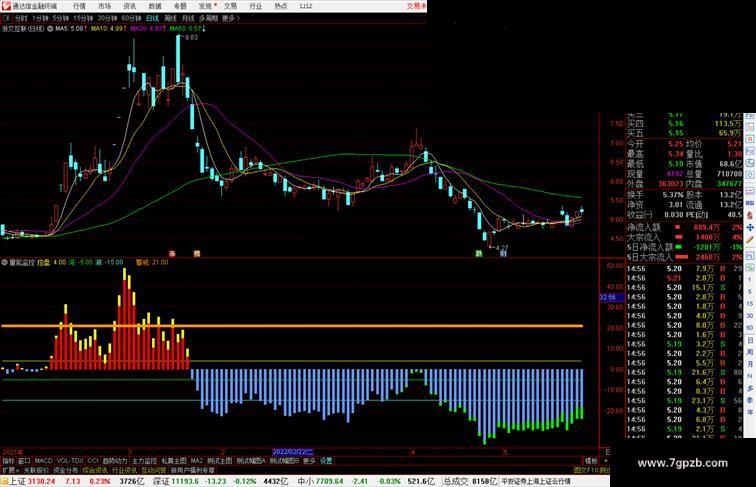The width and height of the screenshot is (756, 487).
Task: Switch to 60-minute via sidebar '60'
Action: coord(750,328)
